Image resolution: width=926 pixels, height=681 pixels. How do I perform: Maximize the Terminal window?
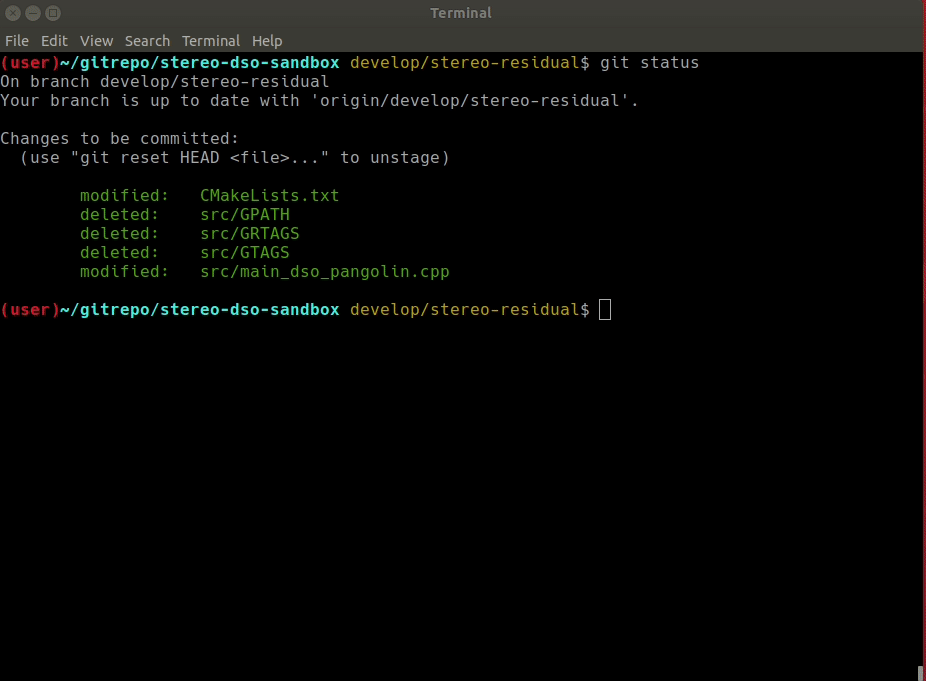click(53, 13)
